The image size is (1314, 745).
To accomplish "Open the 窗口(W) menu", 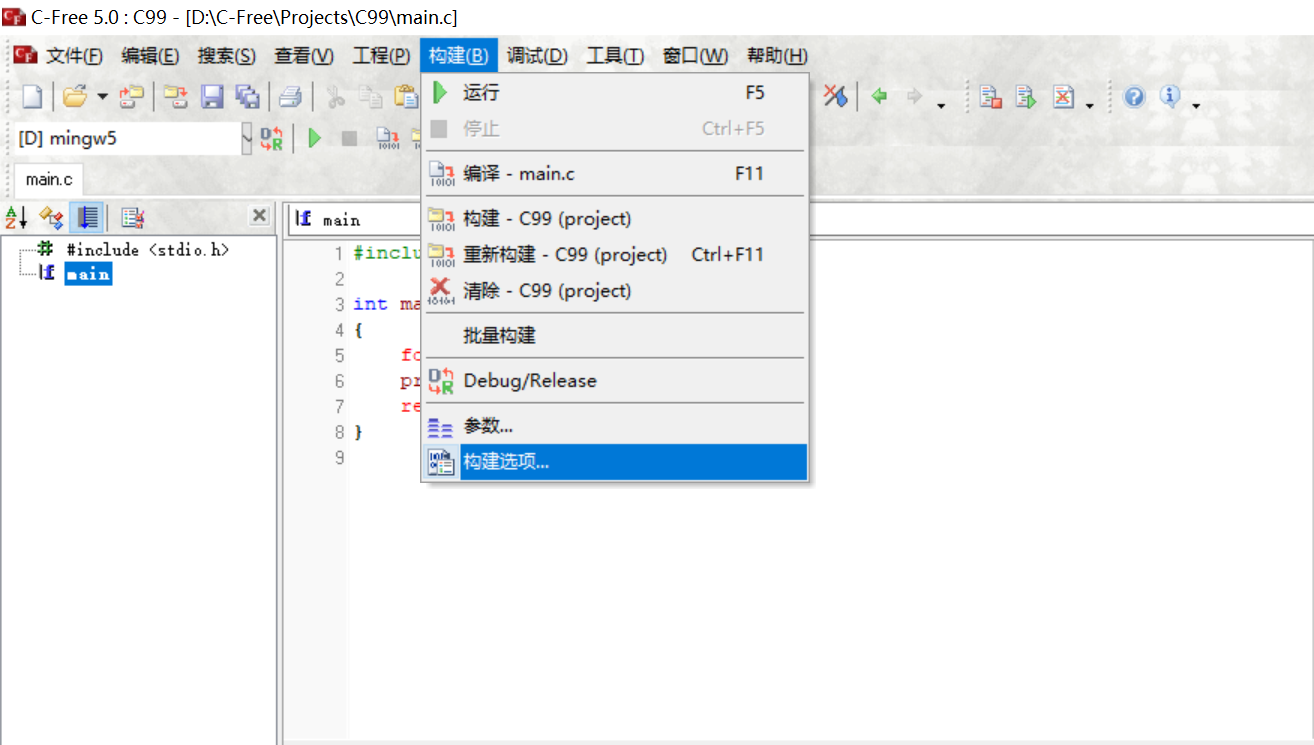I will click(695, 56).
